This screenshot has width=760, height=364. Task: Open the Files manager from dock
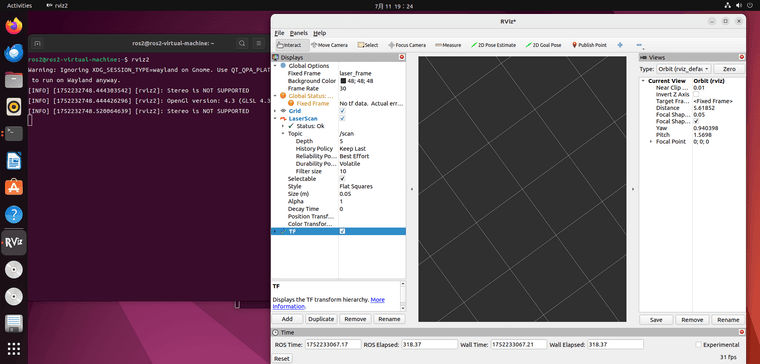[x=14, y=79]
